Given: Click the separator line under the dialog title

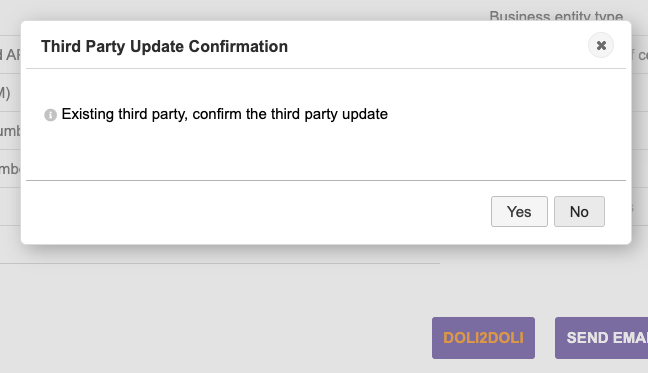Looking at the screenshot, I should coord(326,68).
